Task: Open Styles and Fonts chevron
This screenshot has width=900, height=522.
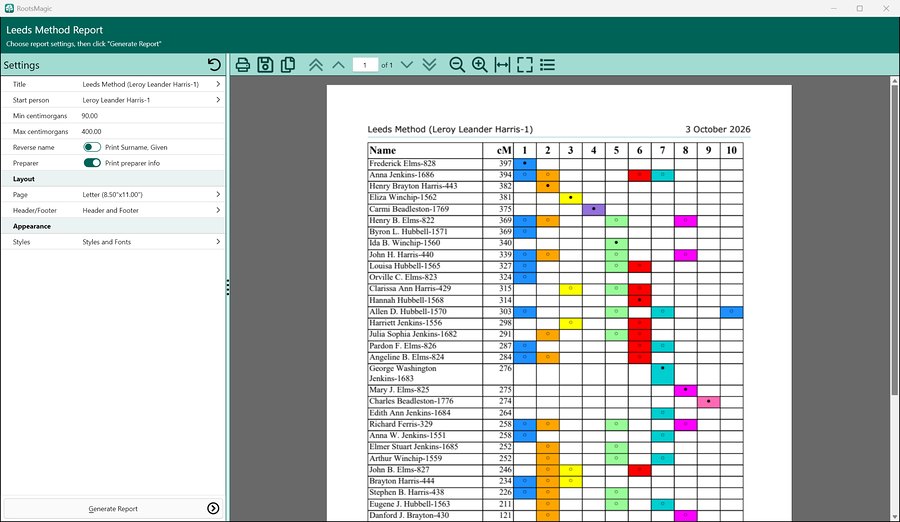Action: coord(218,242)
